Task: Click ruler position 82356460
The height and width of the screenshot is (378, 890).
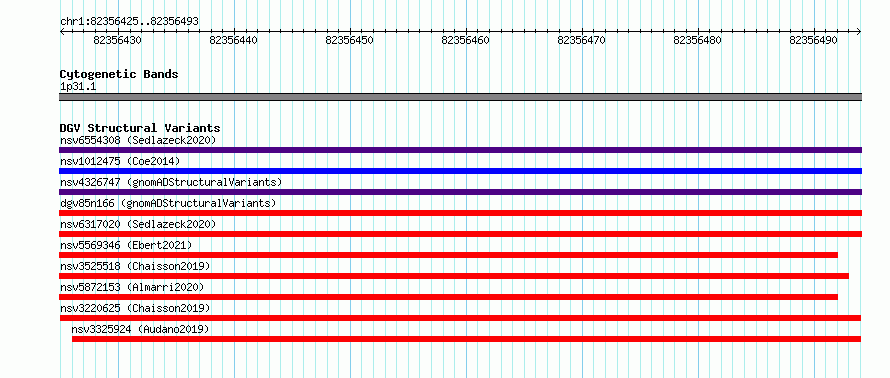Action: (x=465, y=40)
